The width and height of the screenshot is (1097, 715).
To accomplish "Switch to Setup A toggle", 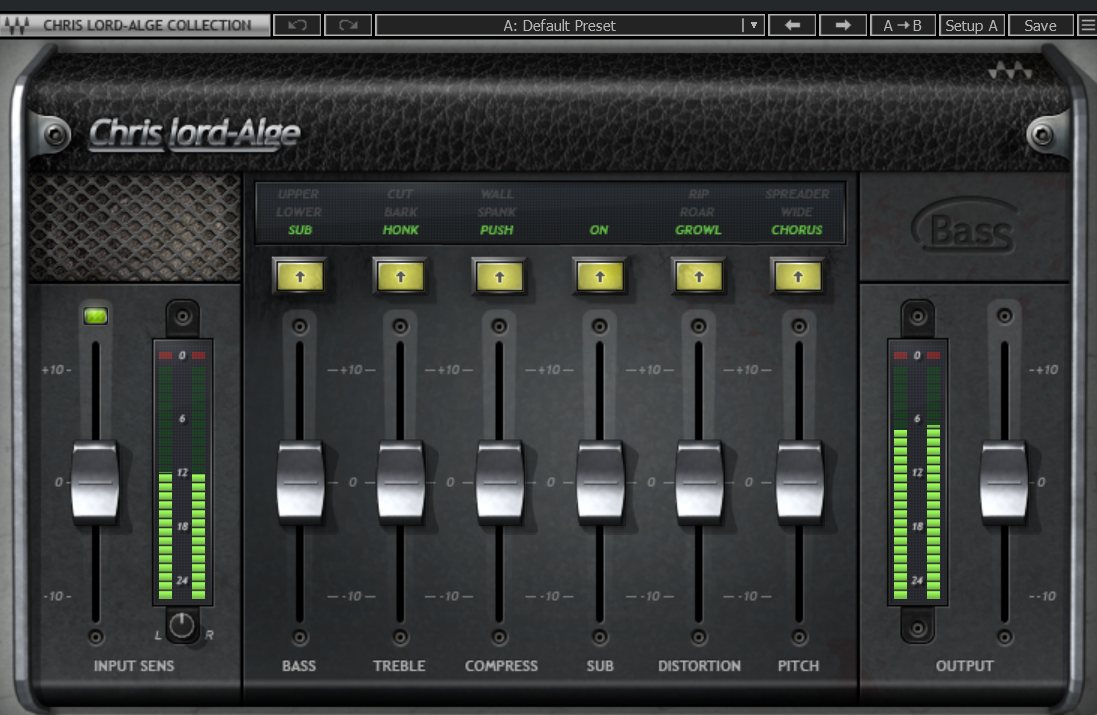I will pos(971,25).
